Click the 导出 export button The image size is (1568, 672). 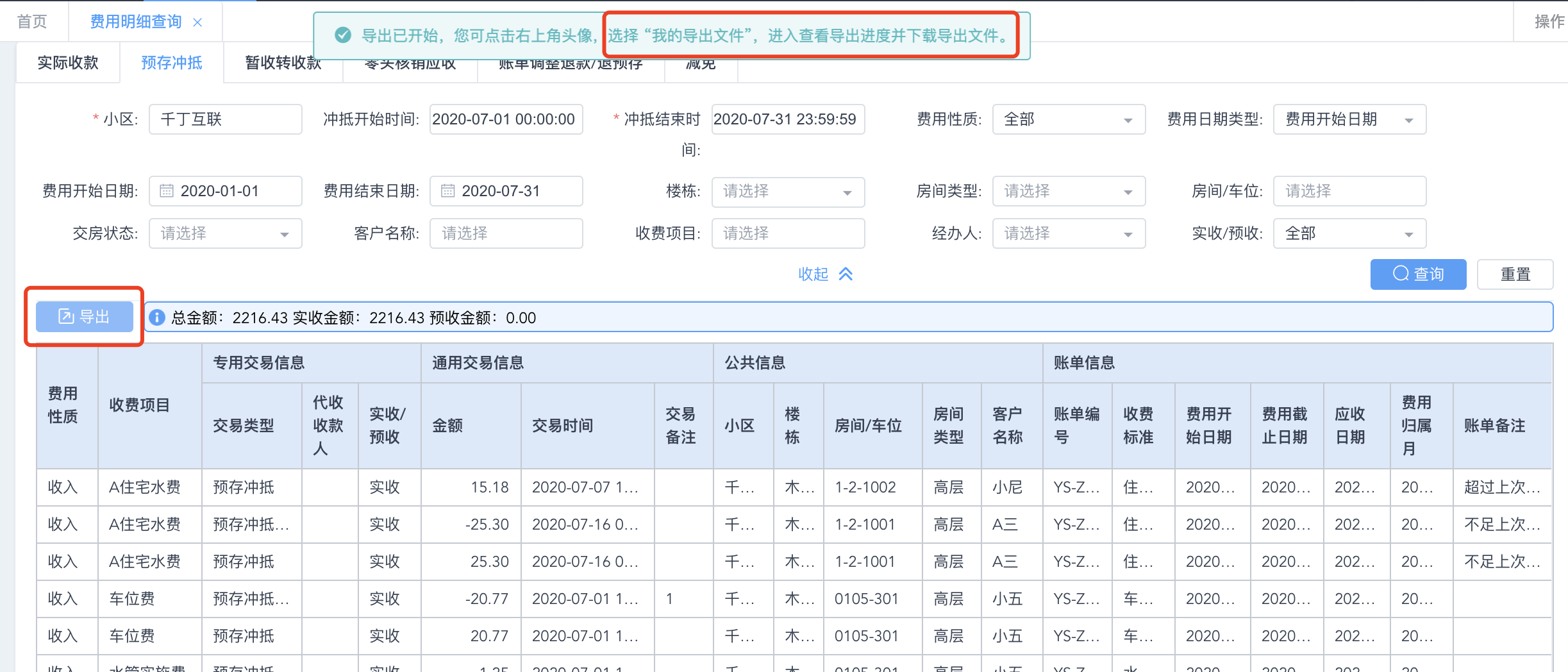[85, 317]
